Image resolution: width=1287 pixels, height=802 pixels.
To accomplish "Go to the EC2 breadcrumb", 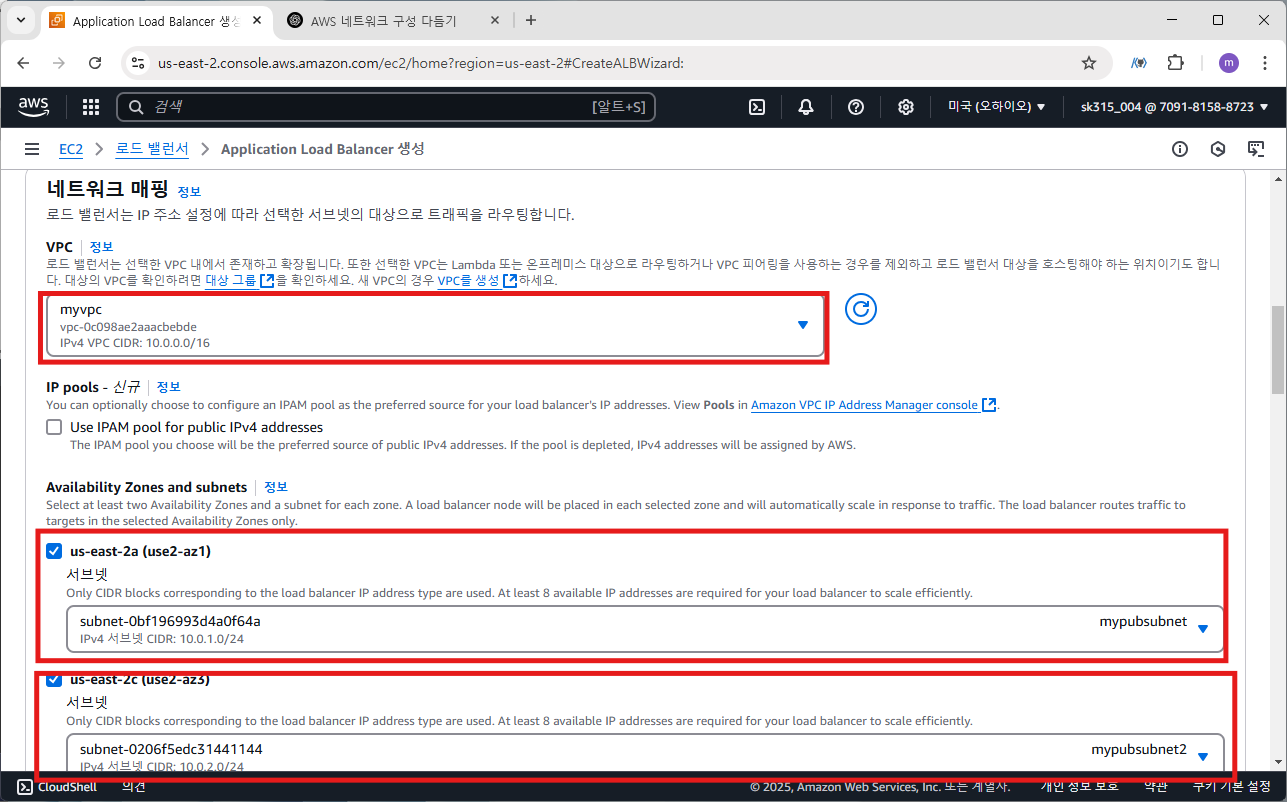I will pyautogui.click(x=71, y=149).
